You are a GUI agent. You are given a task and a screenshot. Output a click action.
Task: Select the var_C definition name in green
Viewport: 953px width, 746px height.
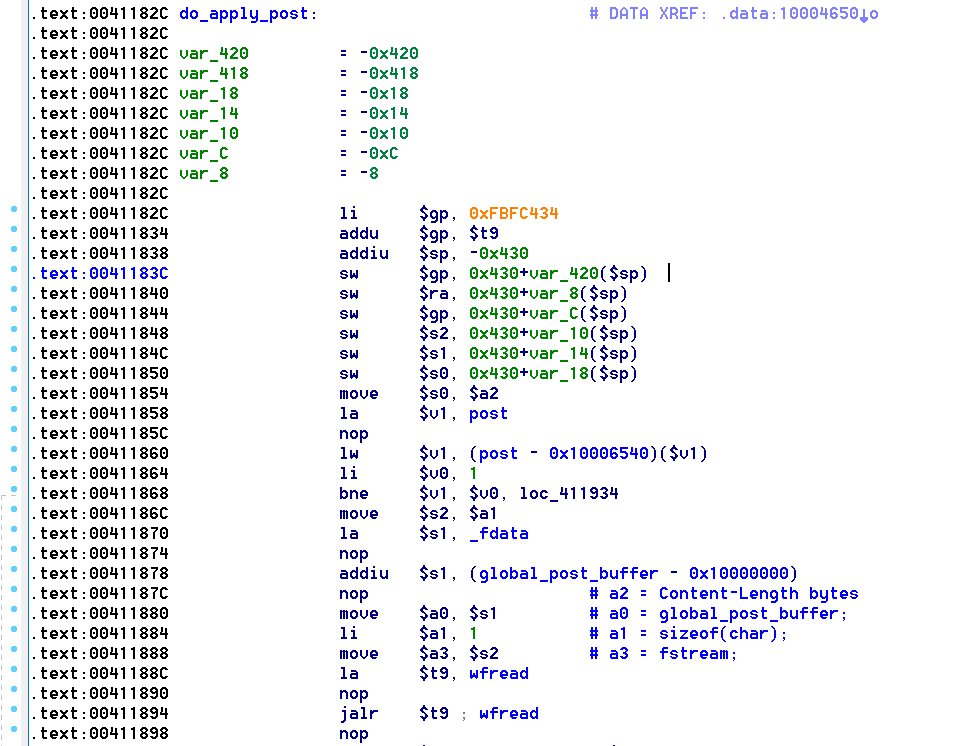point(204,154)
